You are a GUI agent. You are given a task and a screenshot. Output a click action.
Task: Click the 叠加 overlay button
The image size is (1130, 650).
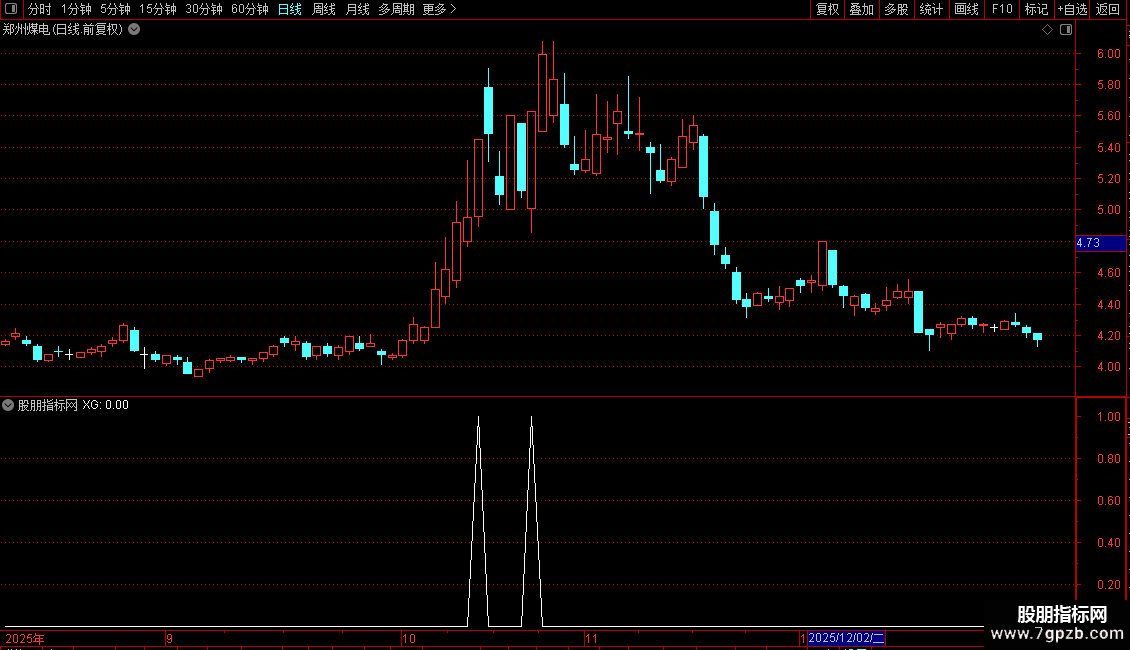tap(862, 9)
